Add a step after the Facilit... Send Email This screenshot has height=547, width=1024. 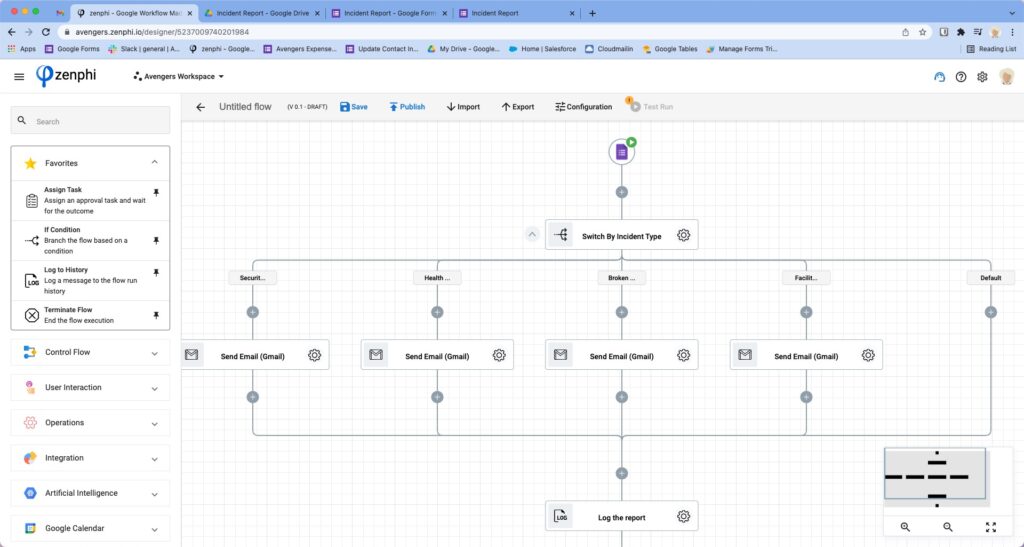(807, 397)
